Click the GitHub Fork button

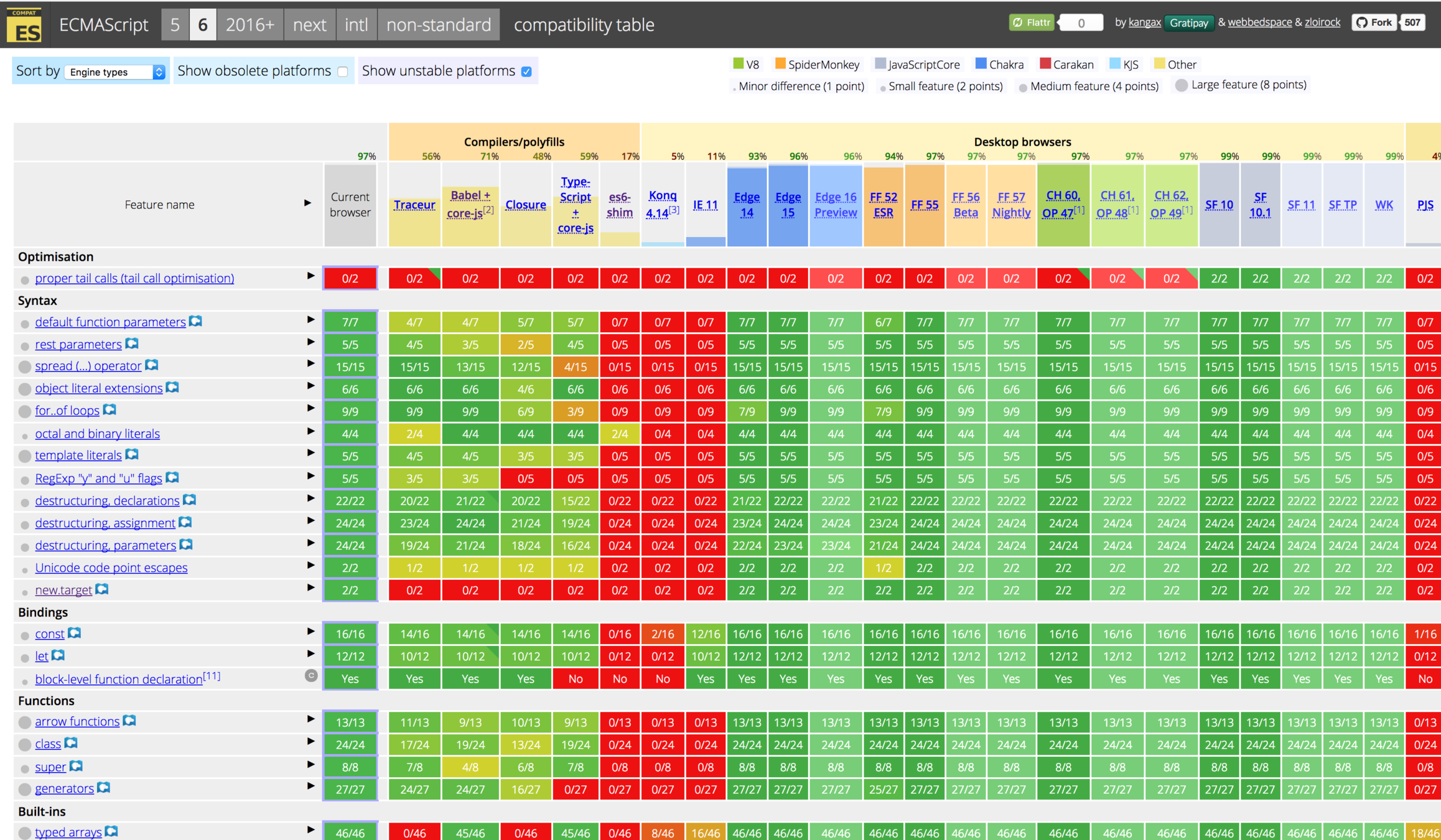click(1375, 23)
